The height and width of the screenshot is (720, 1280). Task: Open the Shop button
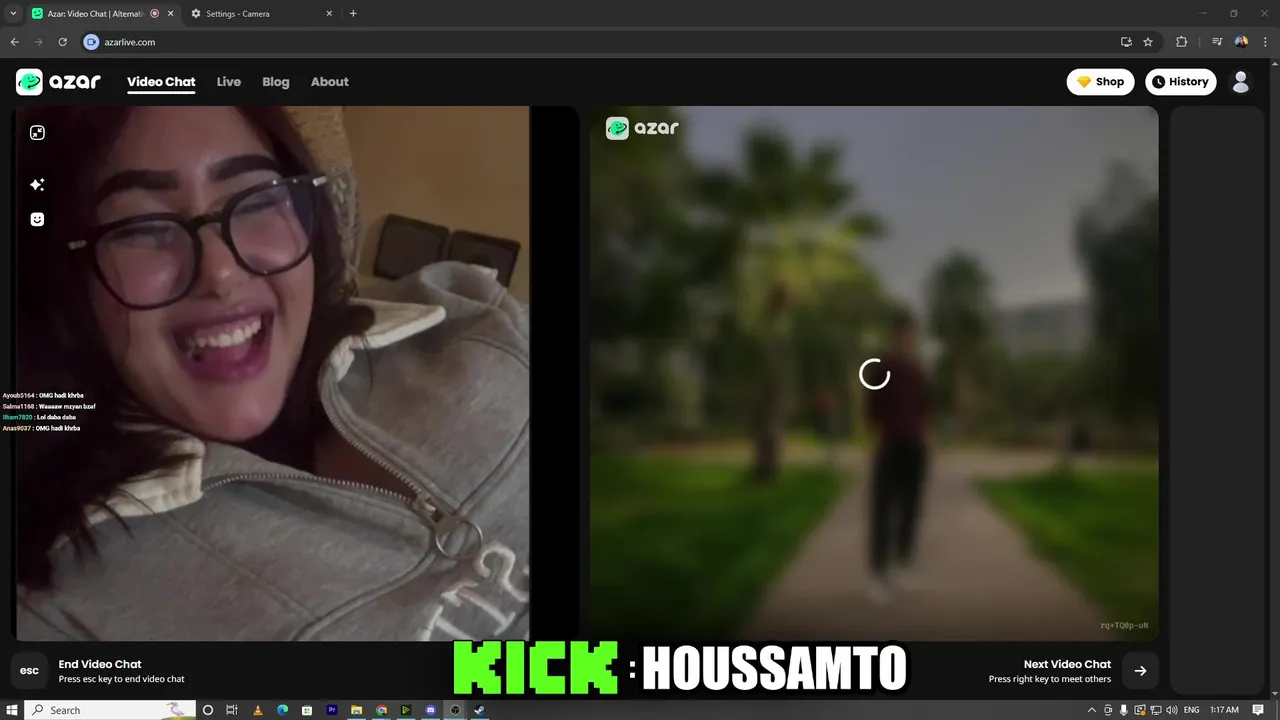tap(1100, 82)
